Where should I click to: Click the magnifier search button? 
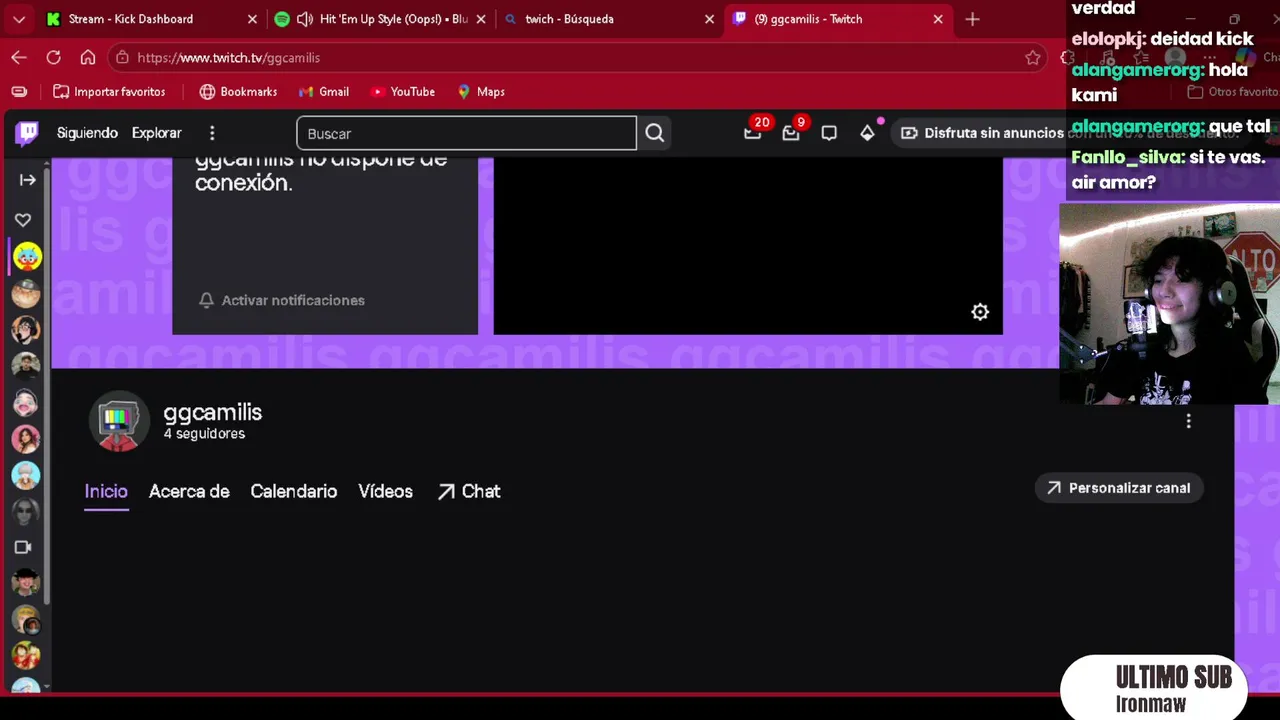[x=655, y=133]
